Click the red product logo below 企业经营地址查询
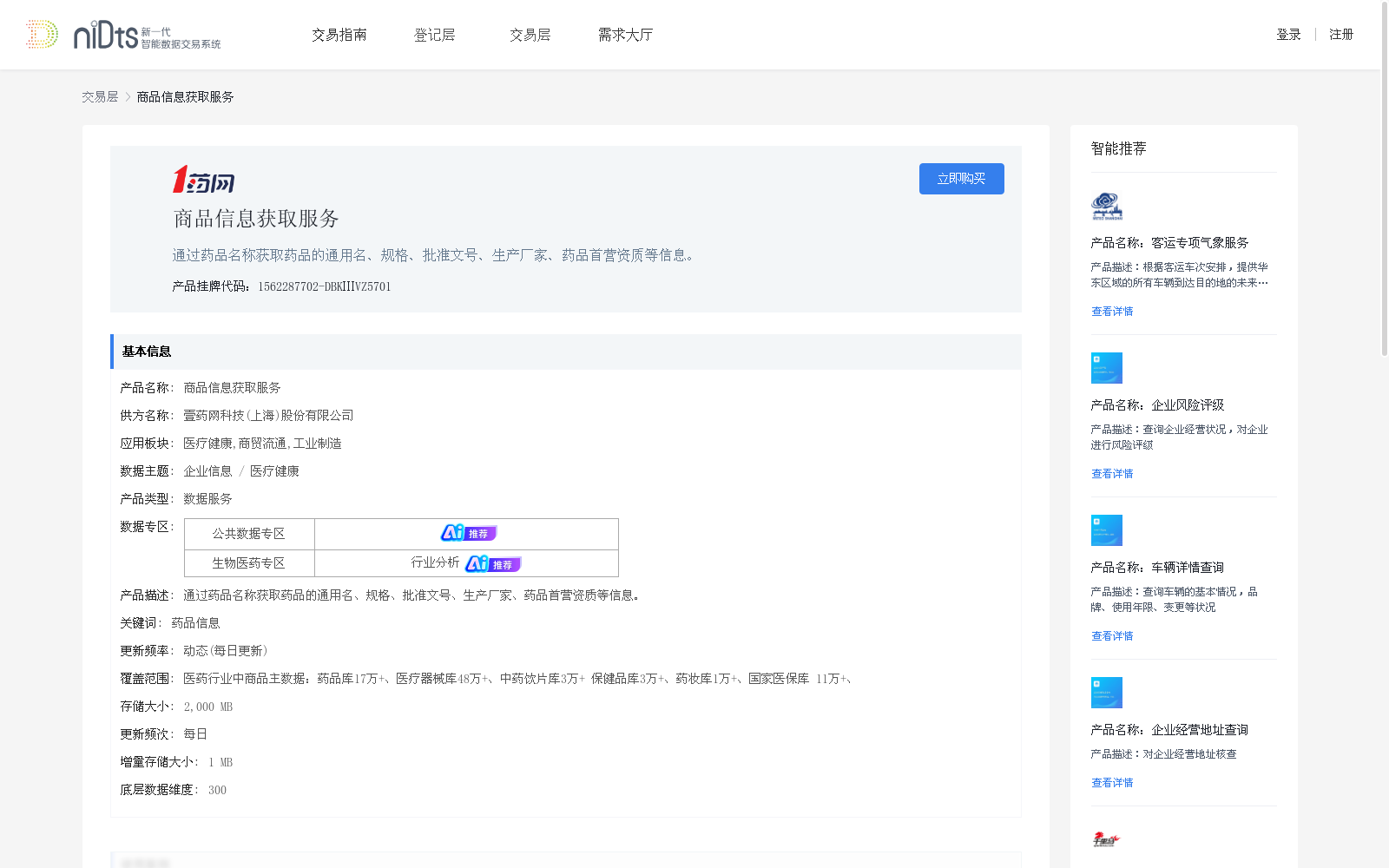Screen dimensions: 1389x868 [1107, 839]
